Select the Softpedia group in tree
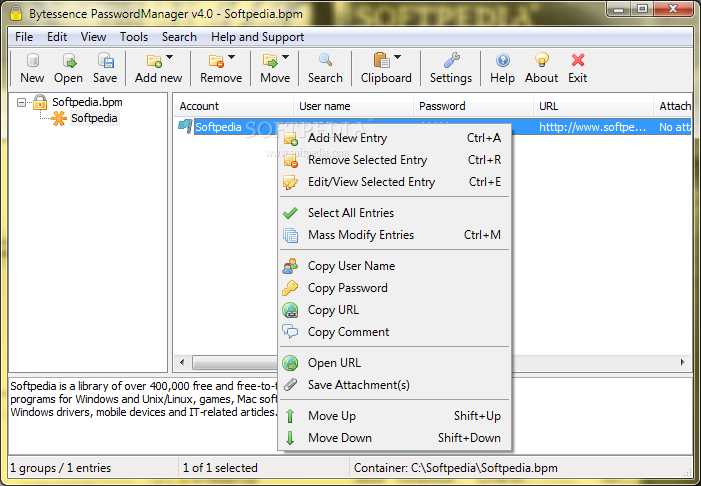The width and height of the screenshot is (701, 486). [94, 118]
